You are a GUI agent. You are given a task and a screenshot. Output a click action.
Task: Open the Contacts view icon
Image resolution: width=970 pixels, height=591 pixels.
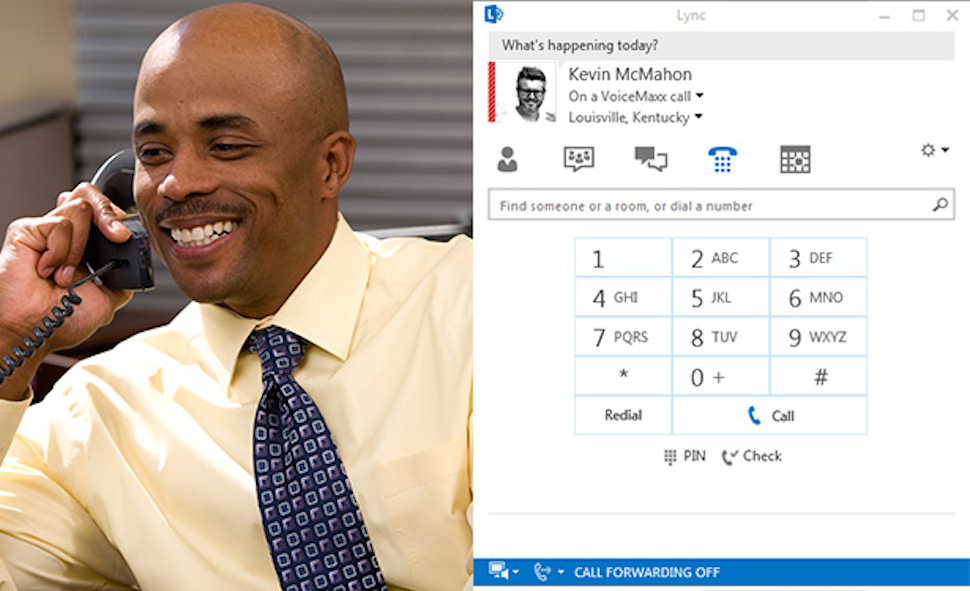(507, 159)
